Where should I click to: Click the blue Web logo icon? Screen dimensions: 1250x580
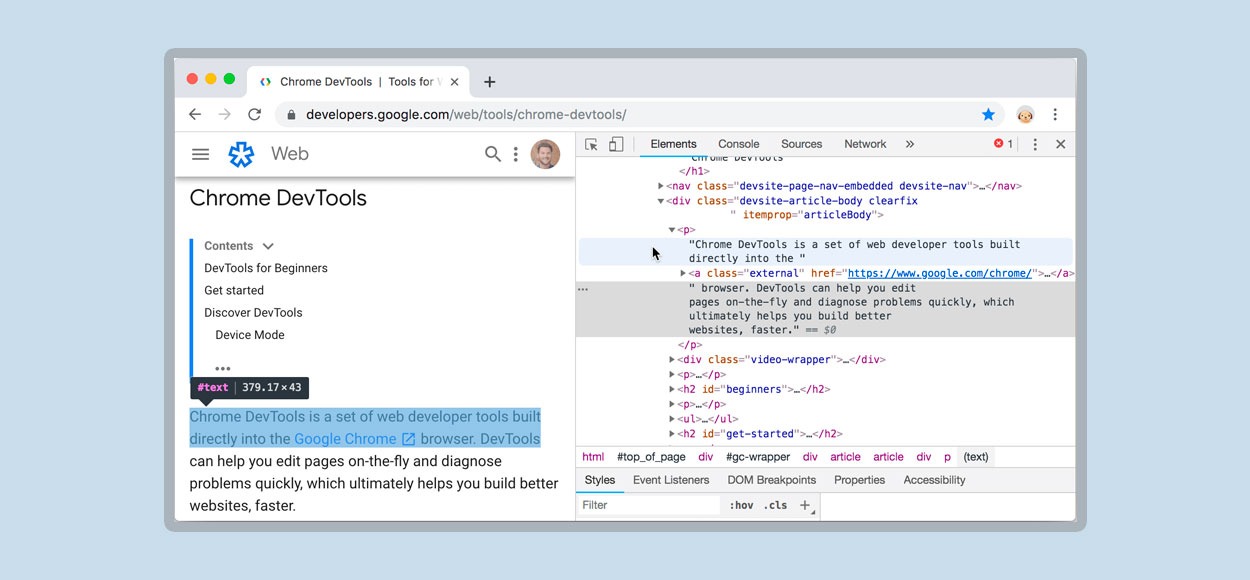pyautogui.click(x=241, y=154)
